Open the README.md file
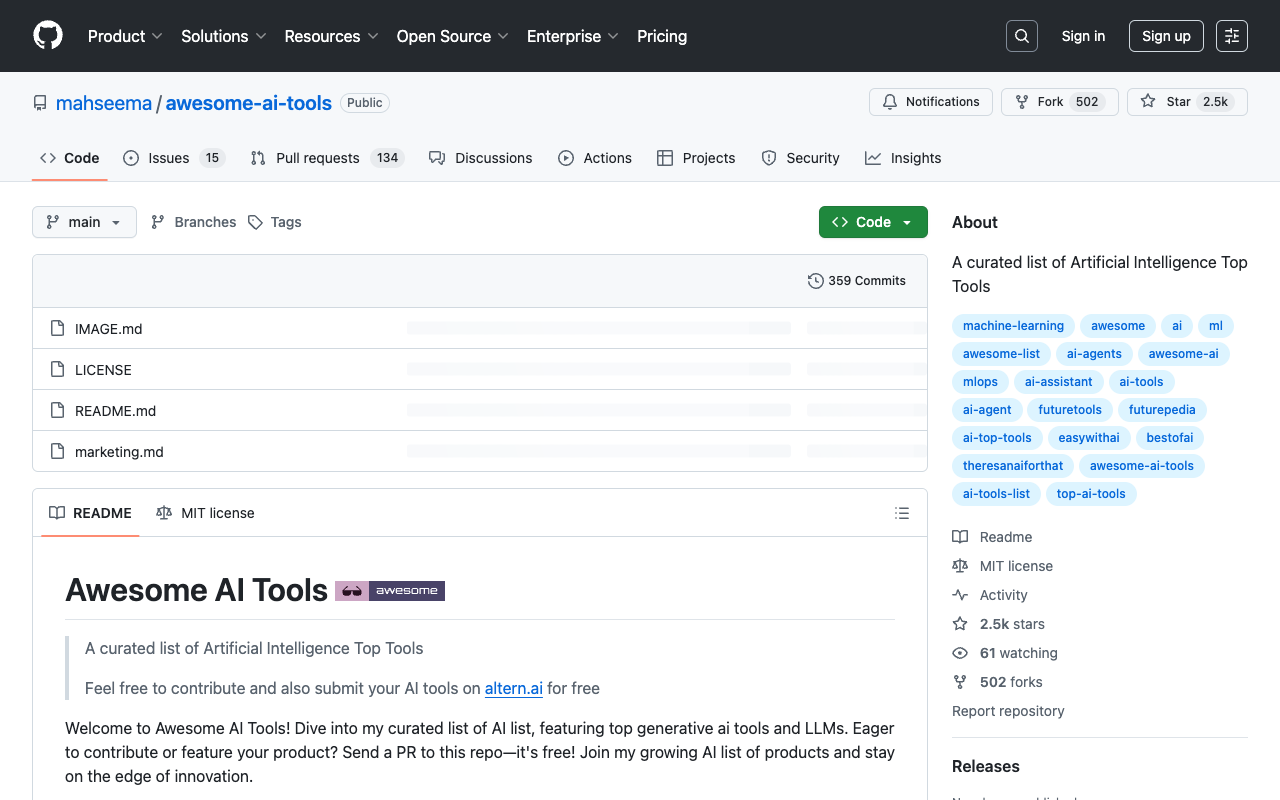 pyautogui.click(x=115, y=411)
